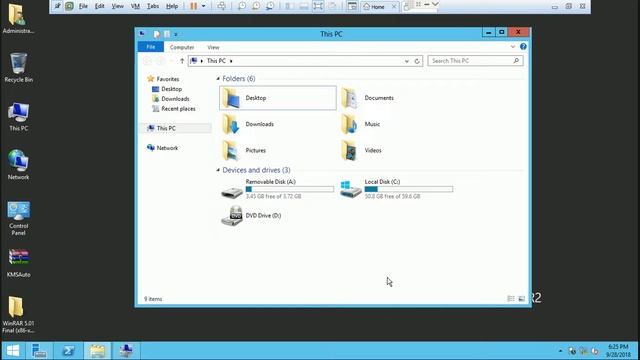Switch to large icons view
Image resolution: width=640 pixels, height=360 pixels.
click(522, 299)
